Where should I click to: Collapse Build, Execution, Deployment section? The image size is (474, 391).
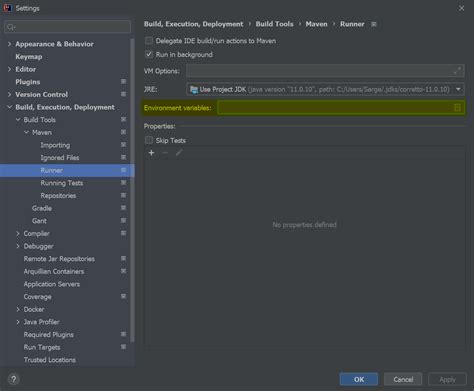[x=9, y=107]
